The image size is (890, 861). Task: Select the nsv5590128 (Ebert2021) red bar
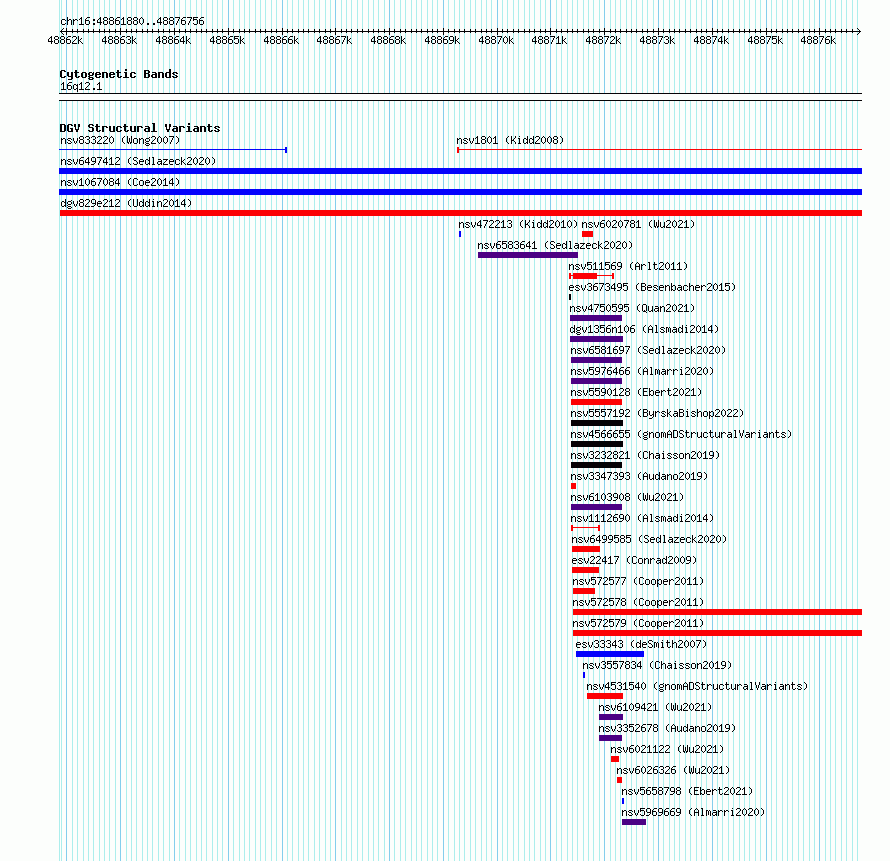[x=597, y=402]
